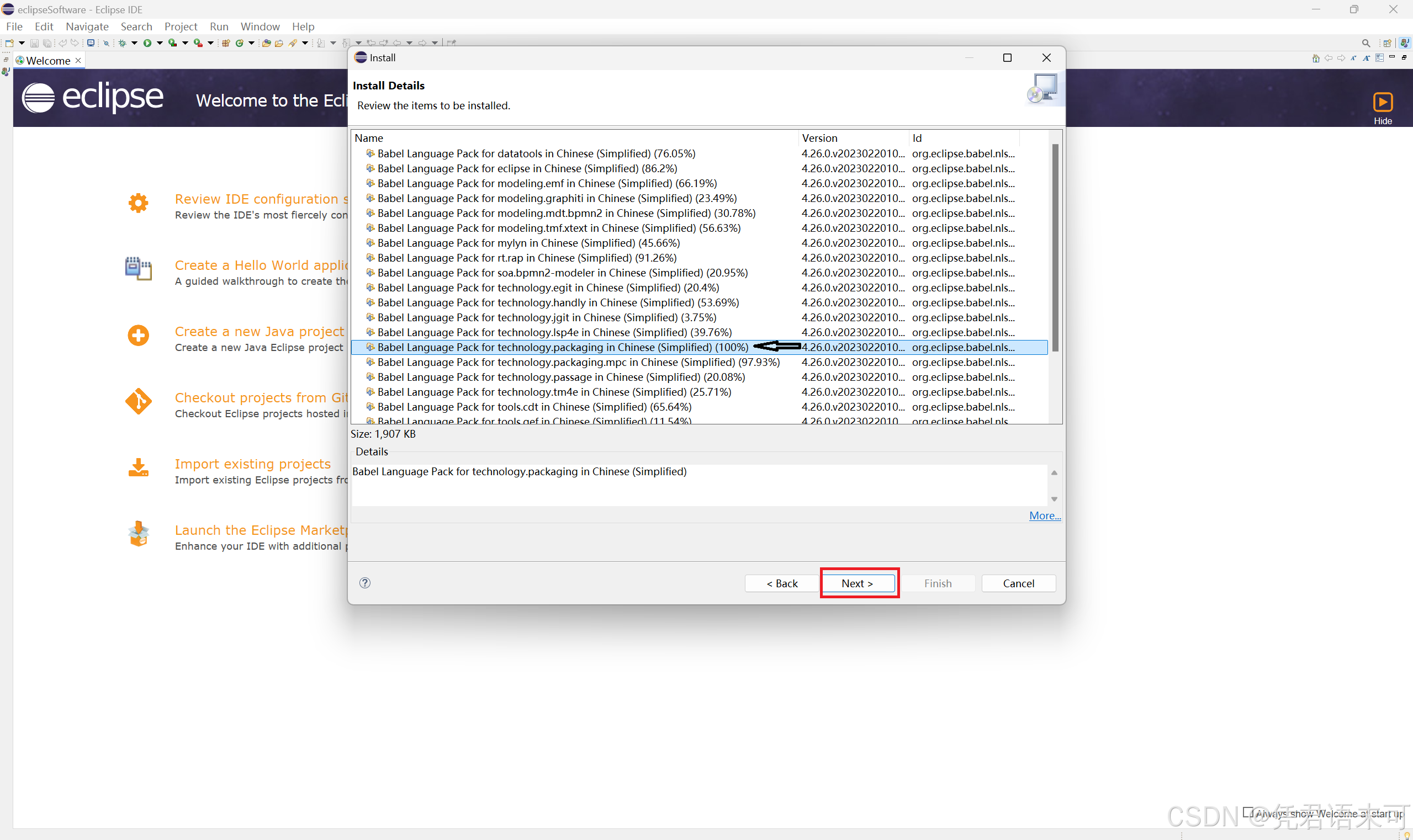1413x840 pixels.
Task: Close the Welcome tab
Action: tap(78, 61)
